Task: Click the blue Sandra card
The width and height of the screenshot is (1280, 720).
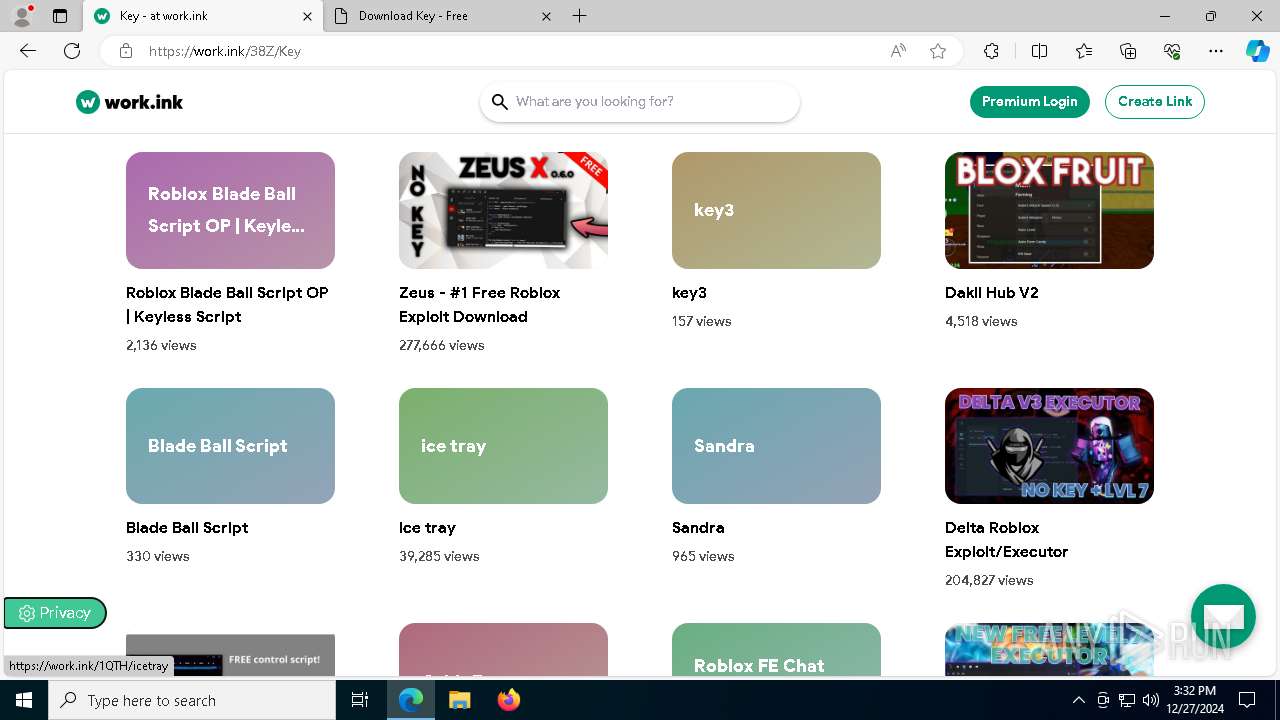Action: coord(776,446)
